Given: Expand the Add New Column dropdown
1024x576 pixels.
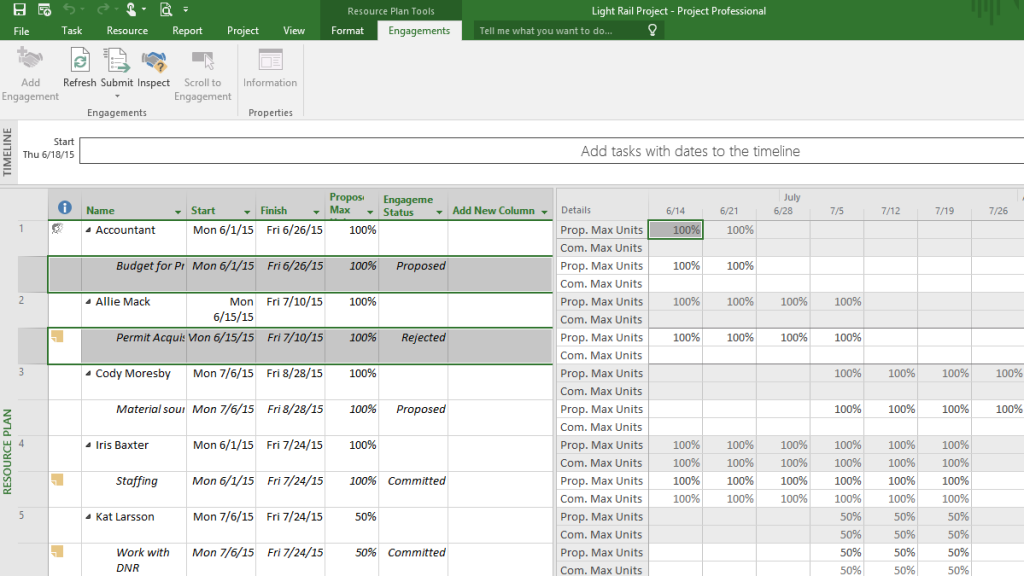Looking at the screenshot, I should [545, 212].
